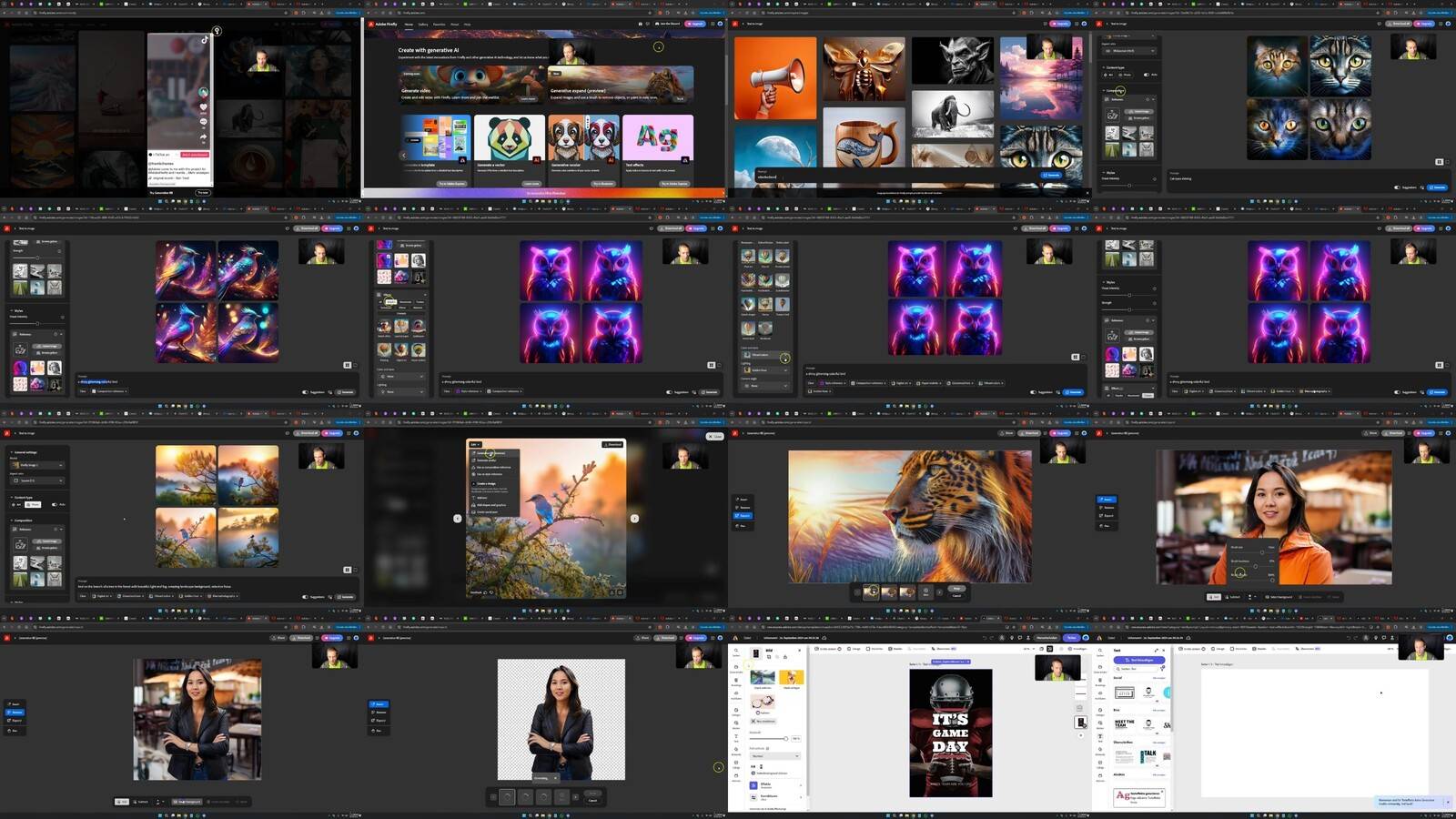This screenshot has width=1456, height=819.
Task: Click Try it on the Generative expand banner
Action: [680, 98]
